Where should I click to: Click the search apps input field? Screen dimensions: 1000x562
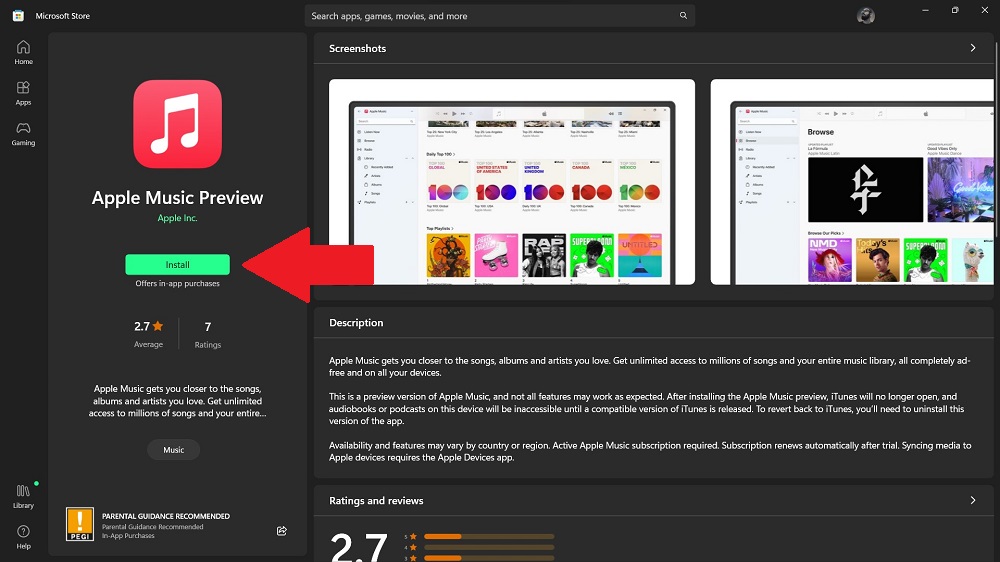[490, 16]
